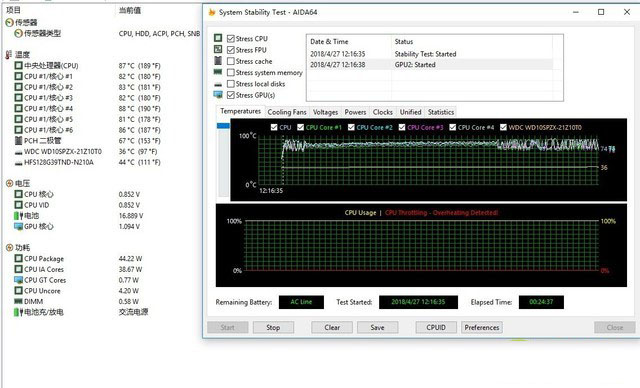Open the Powers tab
The image size is (640, 388).
(355, 112)
